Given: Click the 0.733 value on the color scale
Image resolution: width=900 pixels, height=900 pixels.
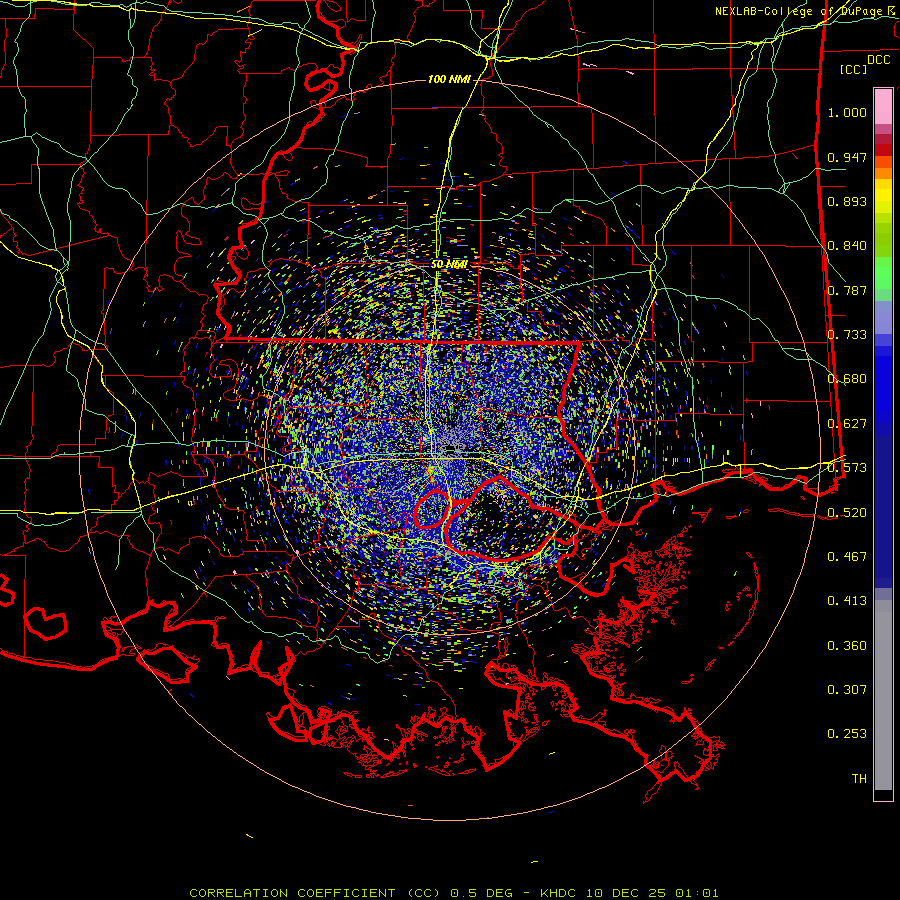Looking at the screenshot, I should (847, 335).
